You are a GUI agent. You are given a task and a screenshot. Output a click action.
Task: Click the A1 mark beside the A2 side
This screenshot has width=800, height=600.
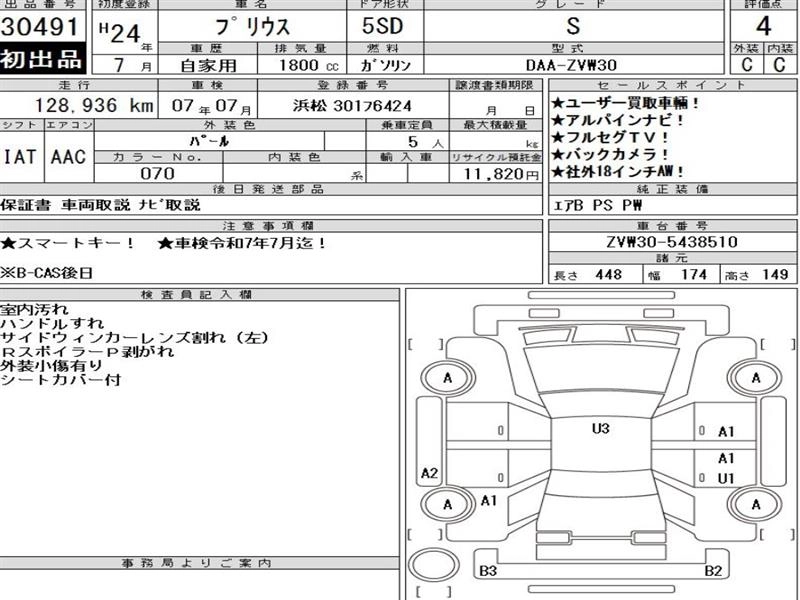[x=489, y=501]
